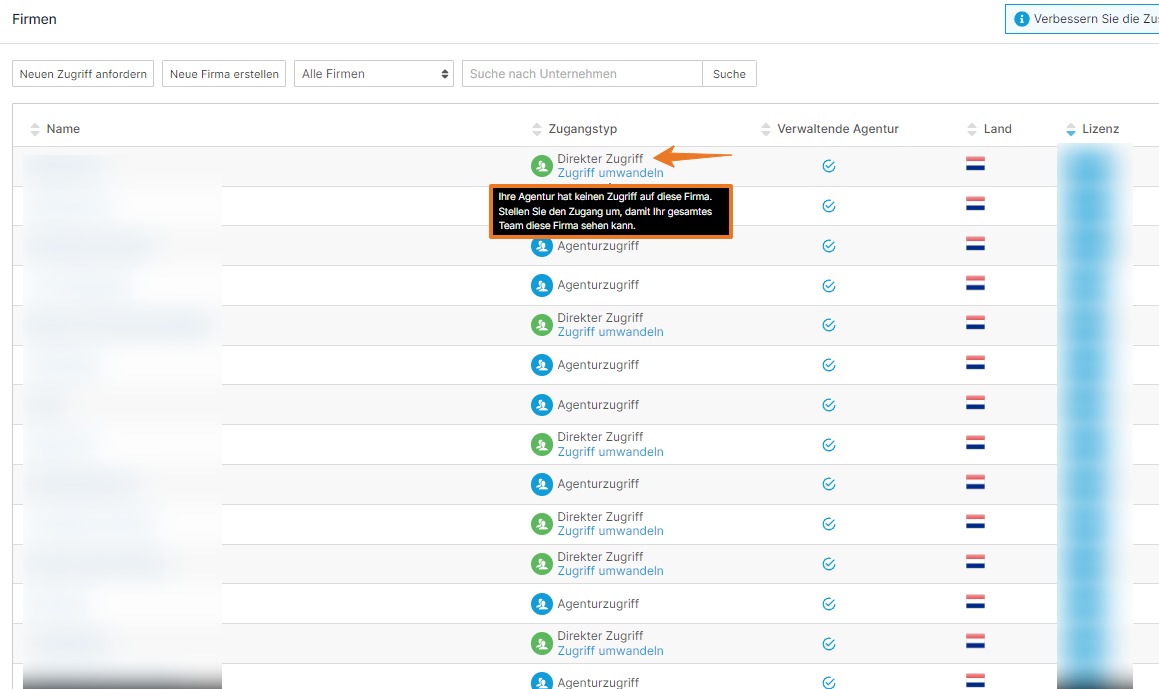Viewport: 1159px width, 689px height.
Task: Click the blue info icon at top right
Action: pyautogui.click(x=1021, y=19)
